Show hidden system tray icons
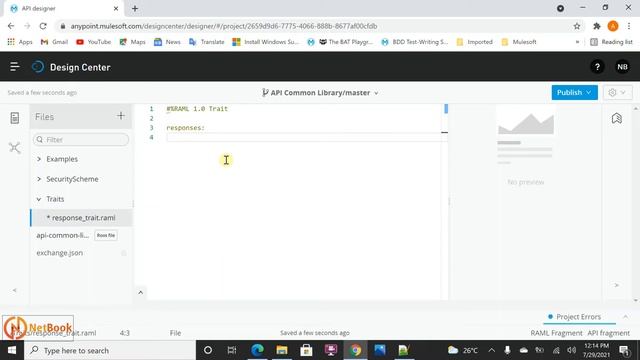This screenshot has height=360, width=640. pos(491,350)
